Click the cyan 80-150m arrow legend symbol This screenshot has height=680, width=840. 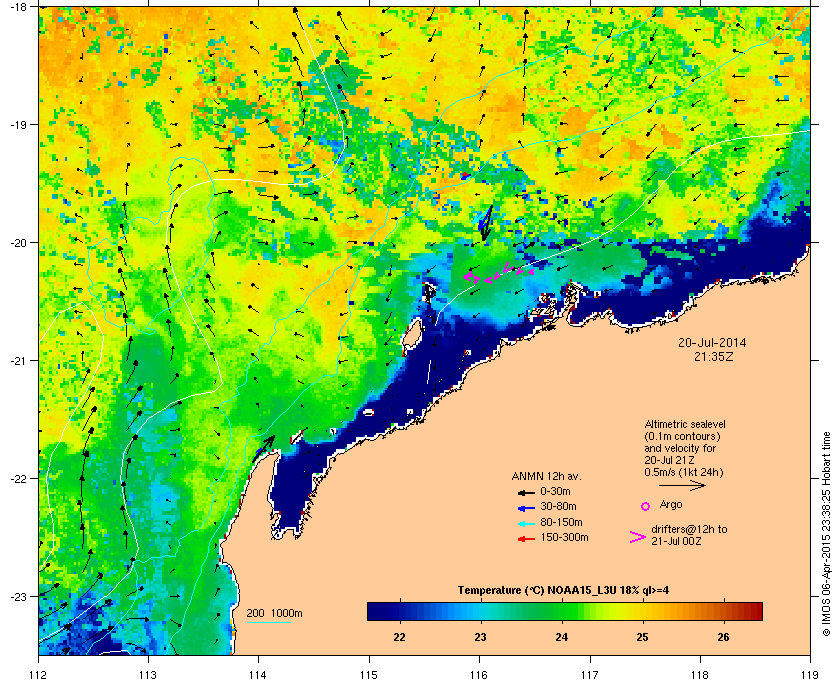pos(526,523)
